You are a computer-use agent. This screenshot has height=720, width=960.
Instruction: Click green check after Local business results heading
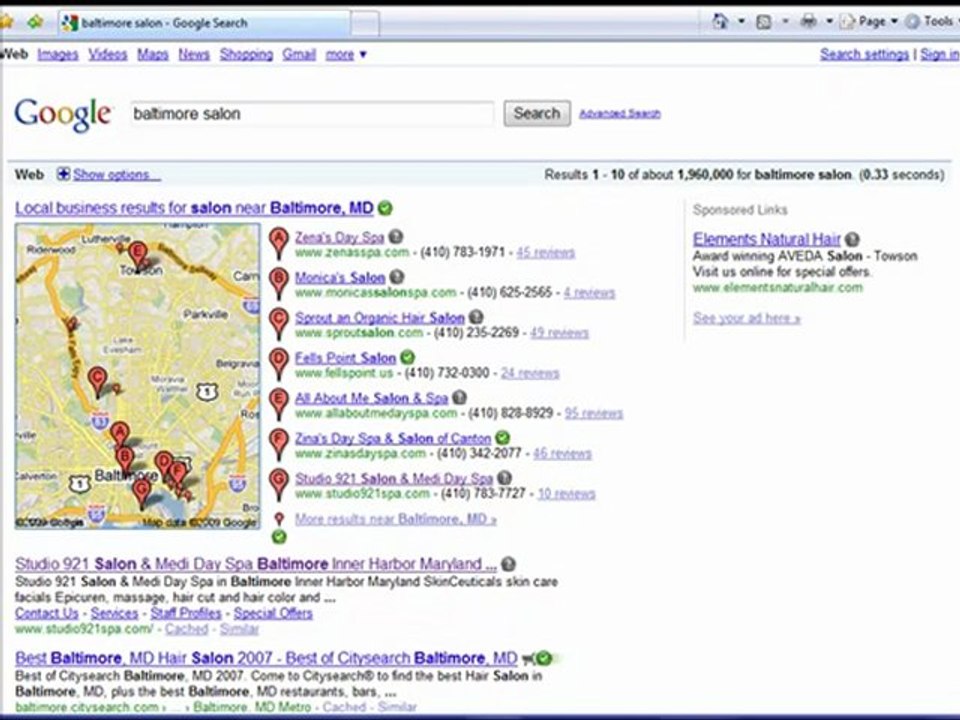point(385,208)
